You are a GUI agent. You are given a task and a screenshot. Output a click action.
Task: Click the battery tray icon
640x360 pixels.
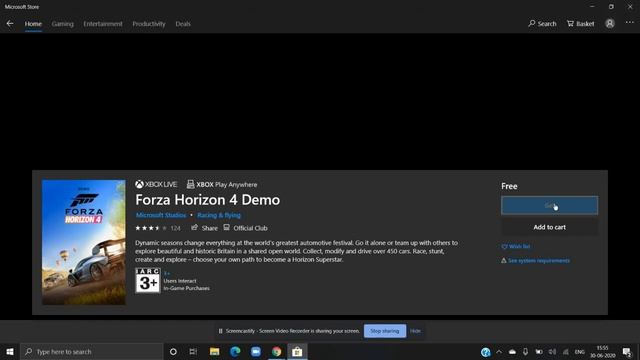pos(539,352)
